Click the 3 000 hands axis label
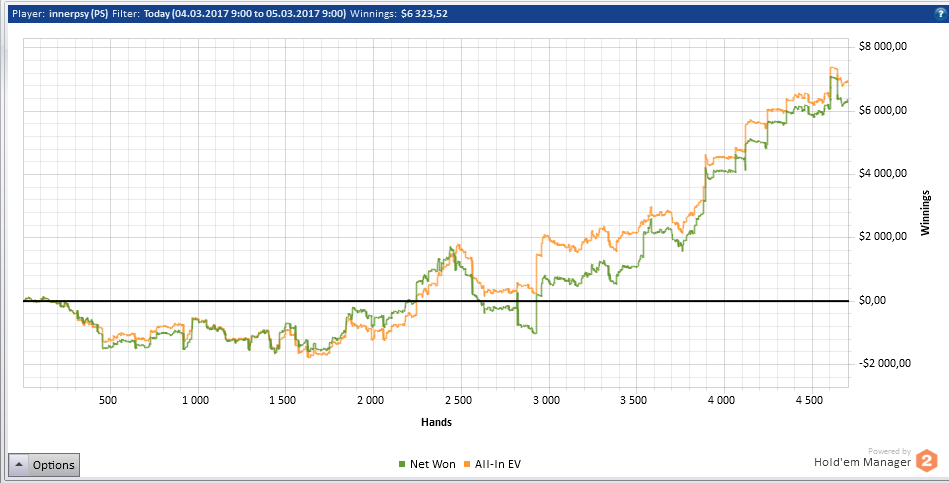The image size is (949, 483). coord(547,400)
